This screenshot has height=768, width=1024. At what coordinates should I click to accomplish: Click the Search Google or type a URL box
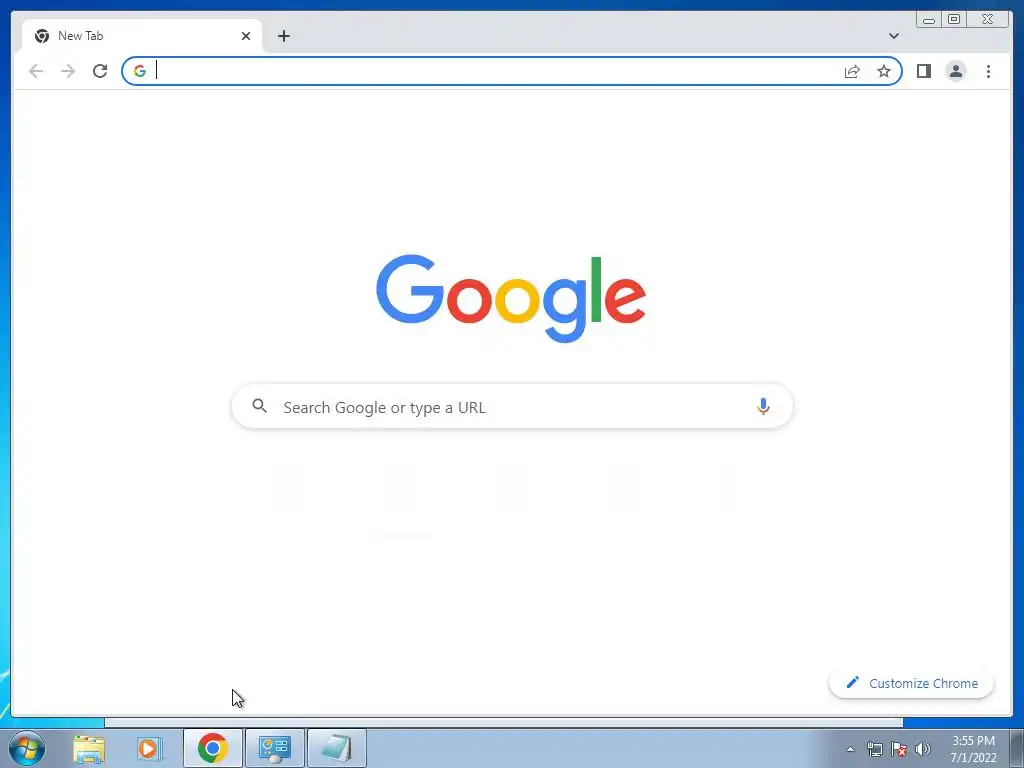click(x=512, y=407)
